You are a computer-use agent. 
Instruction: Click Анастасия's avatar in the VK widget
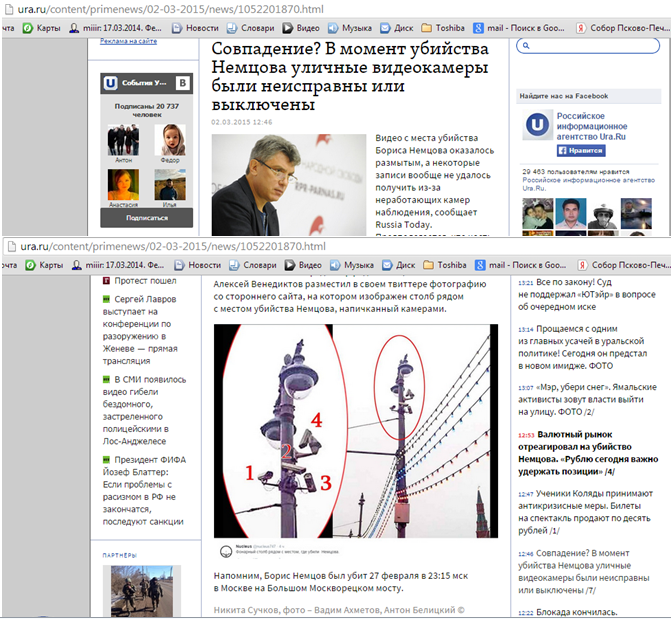[123, 185]
